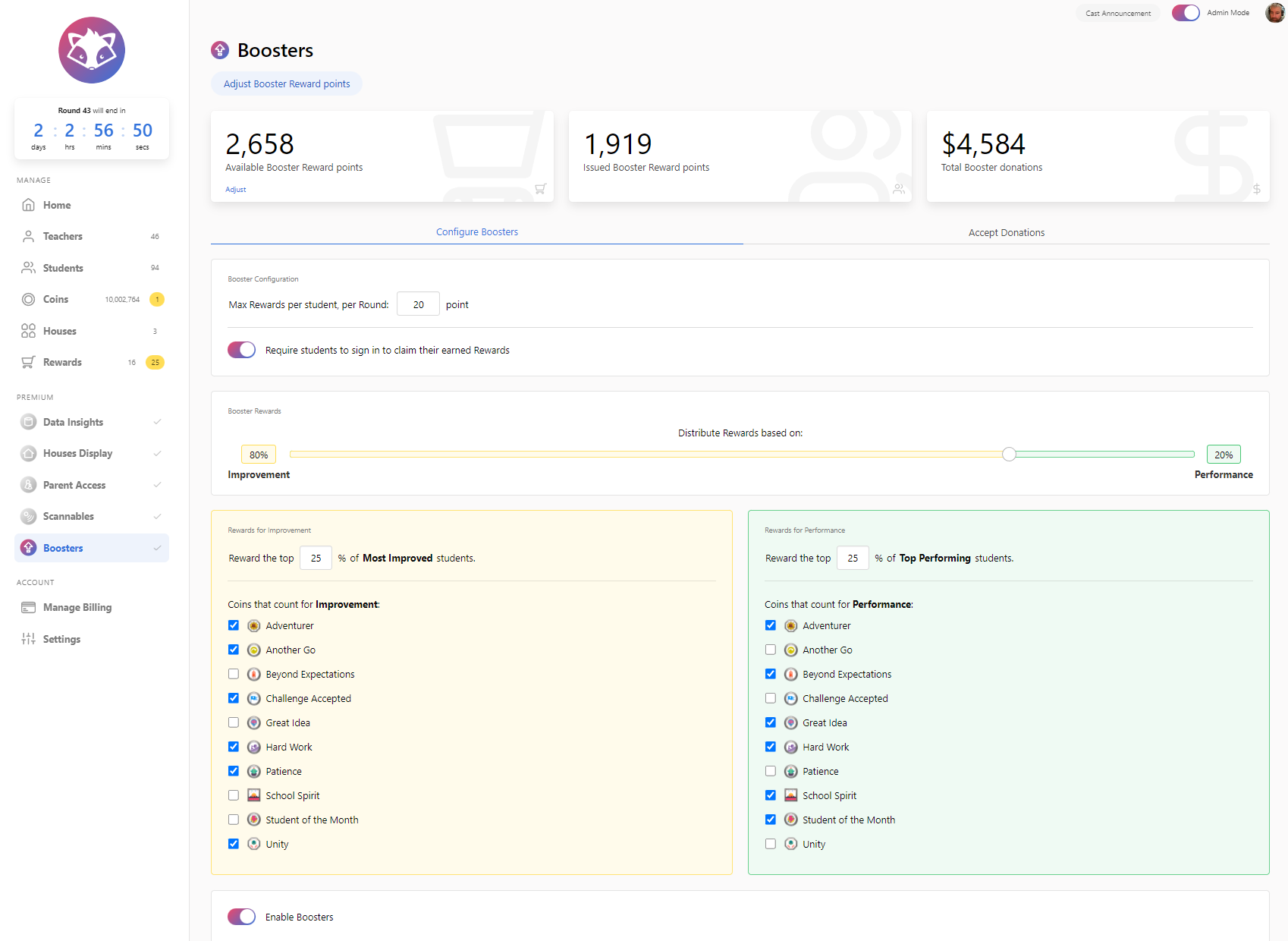Check Unity under Performance coins

pyautogui.click(x=771, y=844)
